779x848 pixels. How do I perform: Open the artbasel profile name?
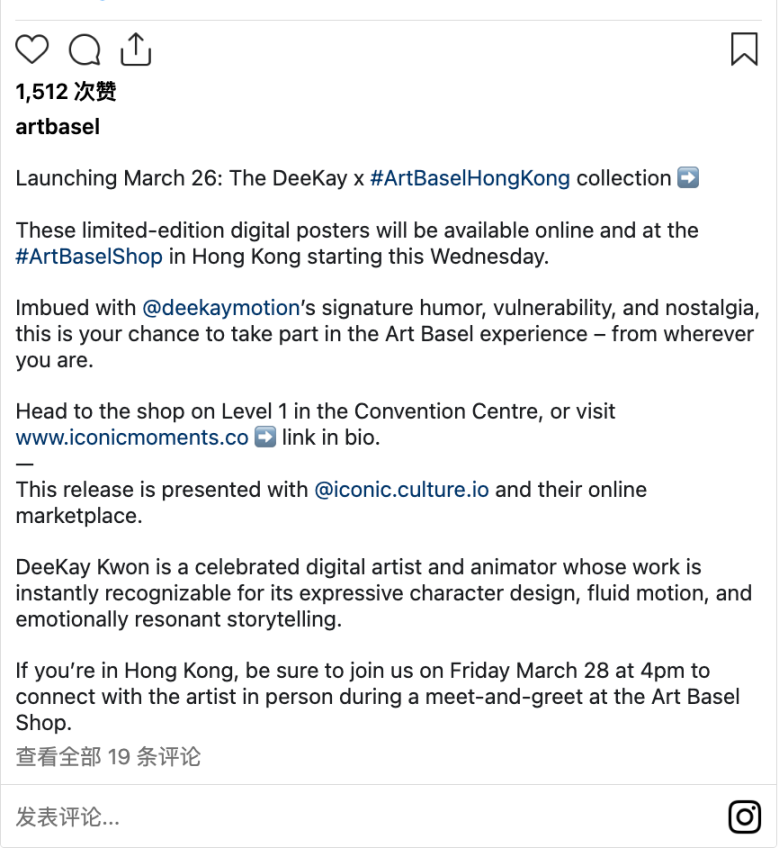pyautogui.click(x=58, y=127)
